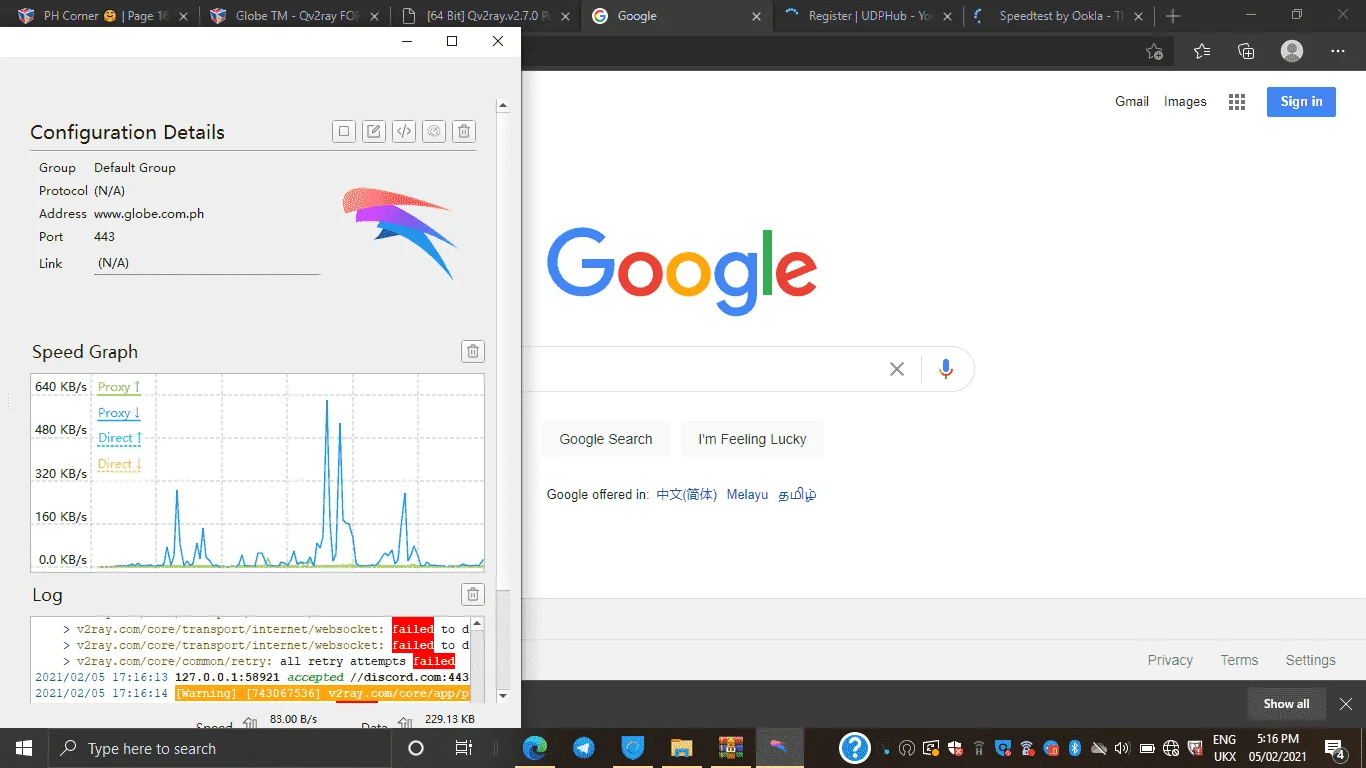1366x768 pixels.
Task: Open a new browser tab
Action: (1173, 16)
